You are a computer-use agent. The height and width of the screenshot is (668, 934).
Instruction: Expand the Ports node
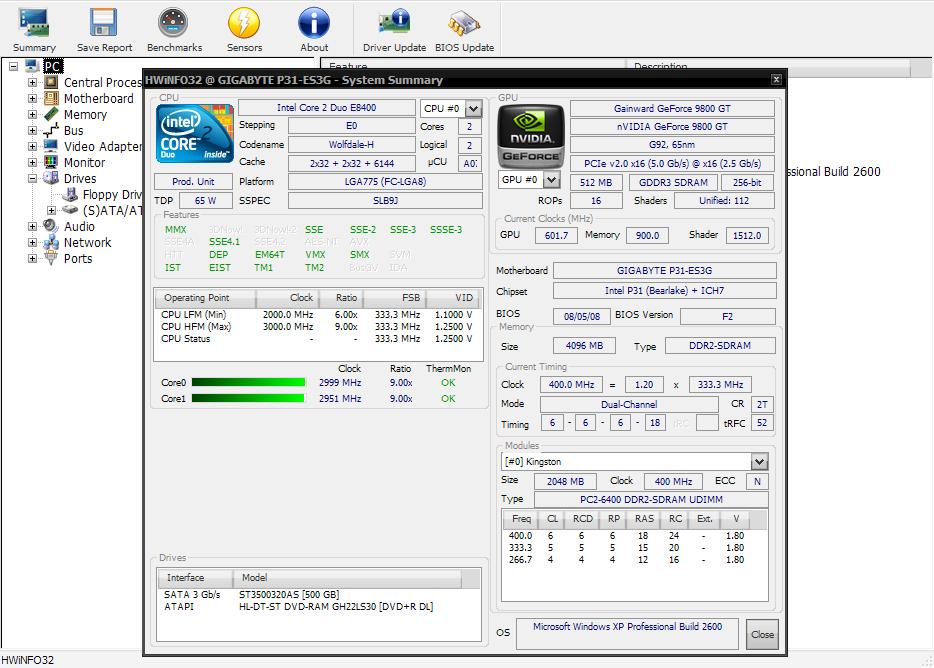(x=32, y=258)
